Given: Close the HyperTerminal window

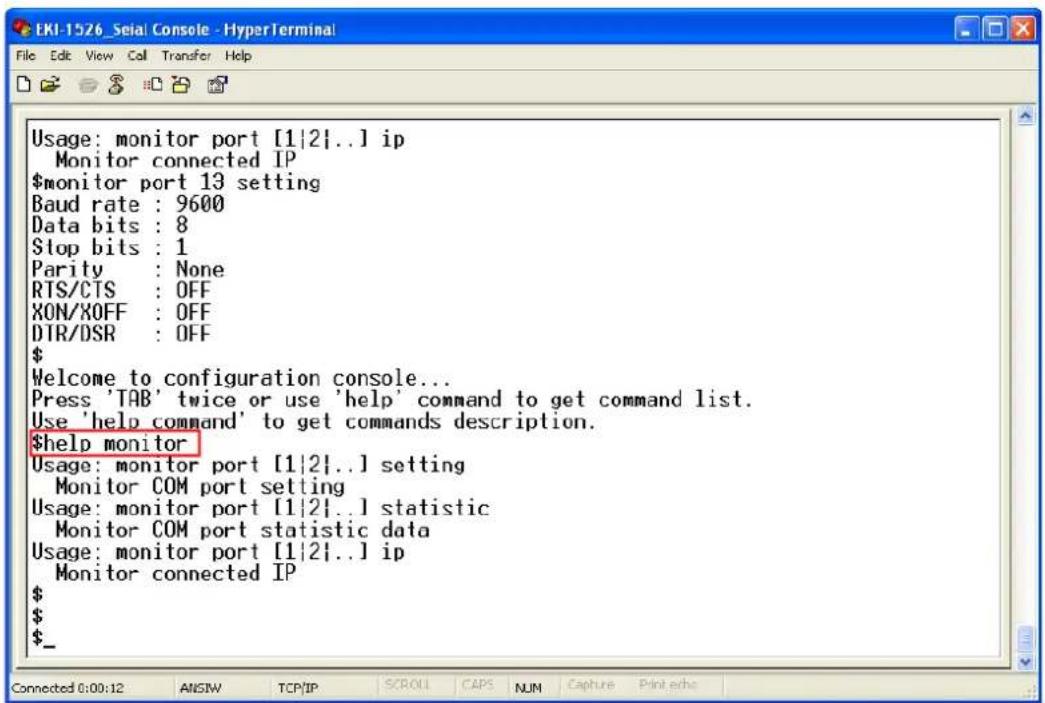Looking at the screenshot, I should point(1023,29).
